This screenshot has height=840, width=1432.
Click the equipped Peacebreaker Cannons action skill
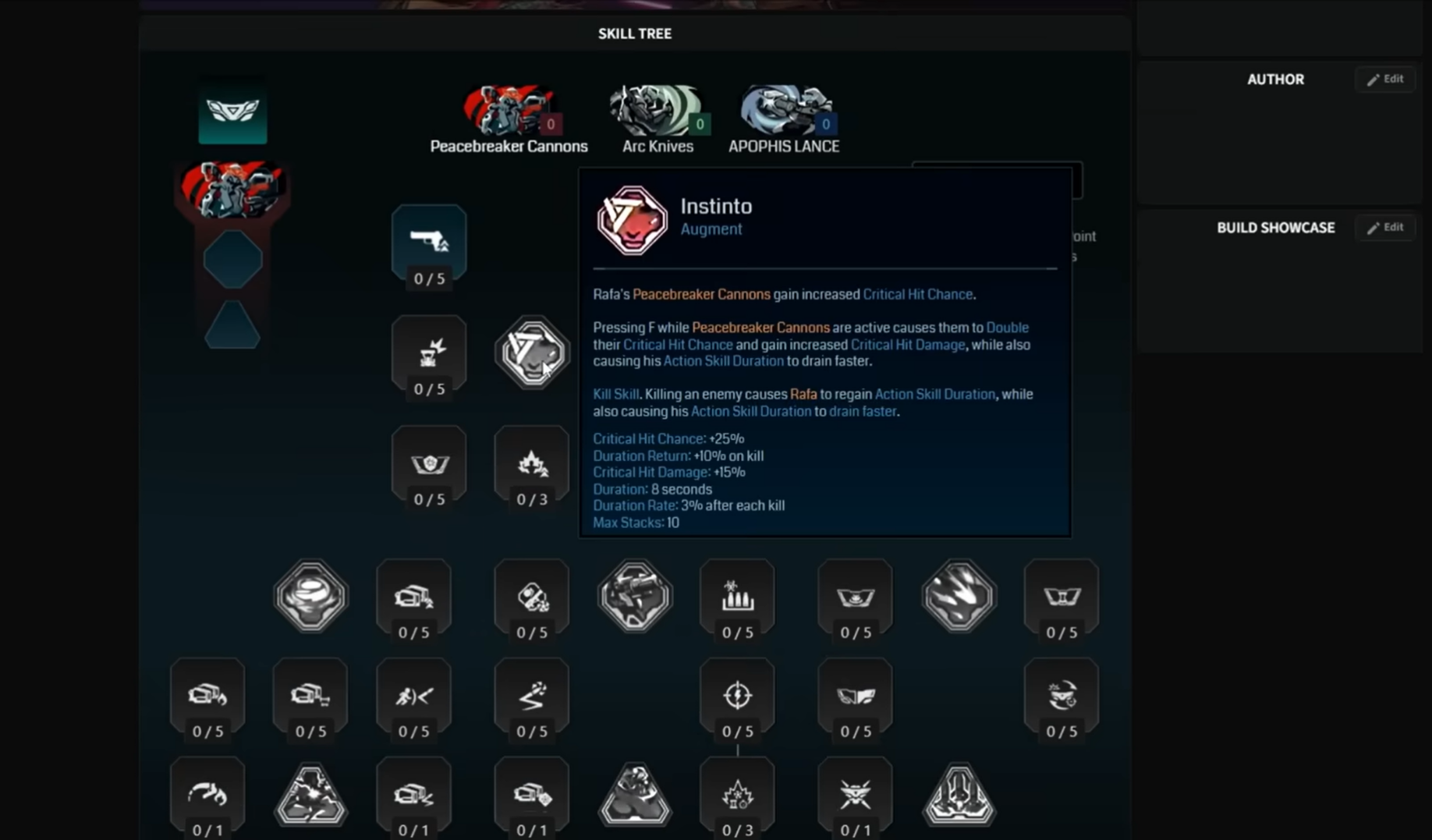[x=232, y=190]
